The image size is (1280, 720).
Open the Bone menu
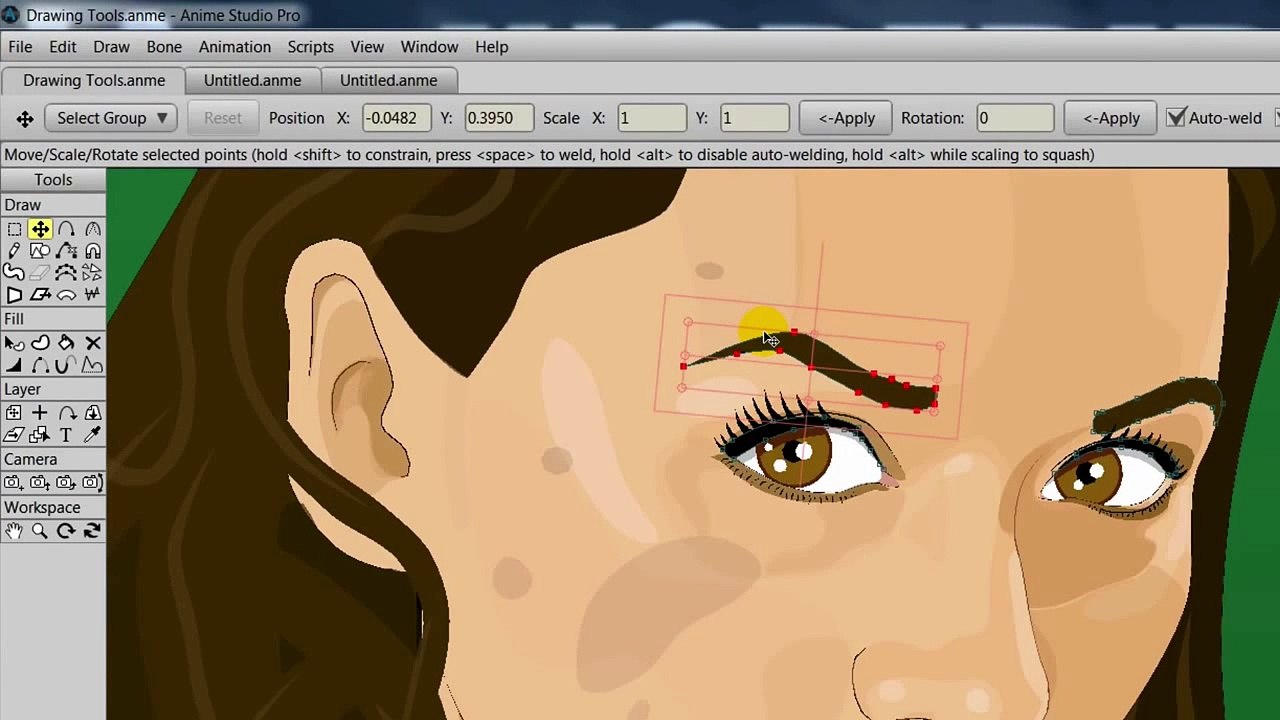[164, 47]
